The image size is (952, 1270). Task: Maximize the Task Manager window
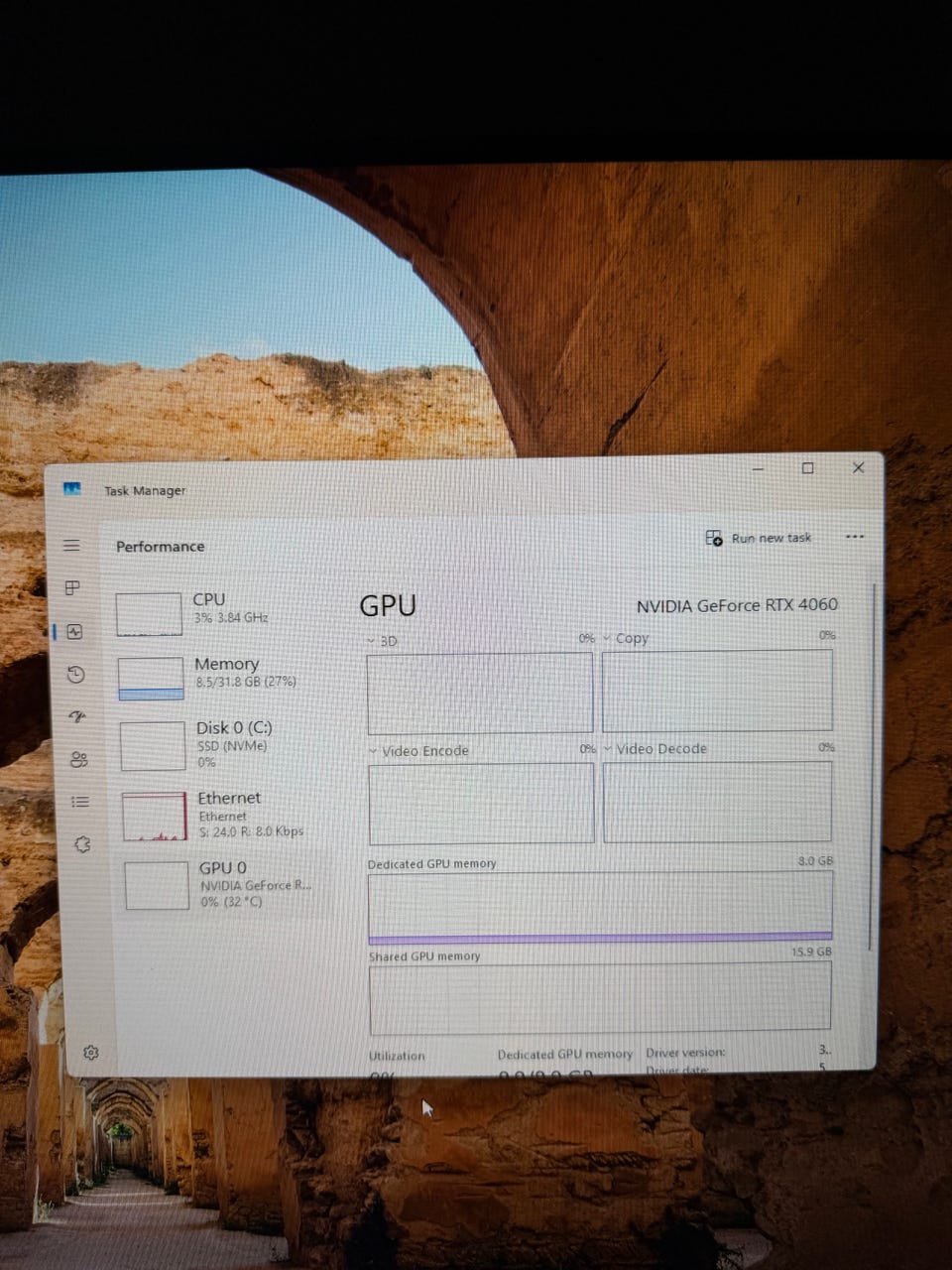(808, 468)
